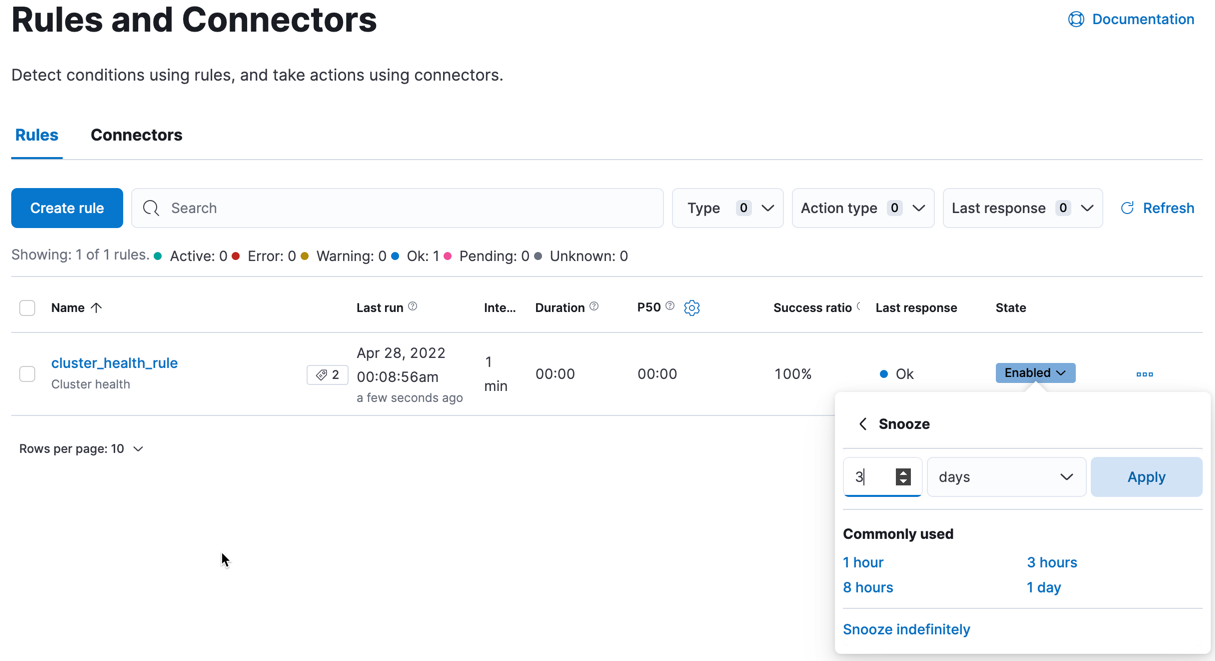The width and height of the screenshot is (1215, 661).
Task: Click the Duration help icon
Action: [x=594, y=307]
